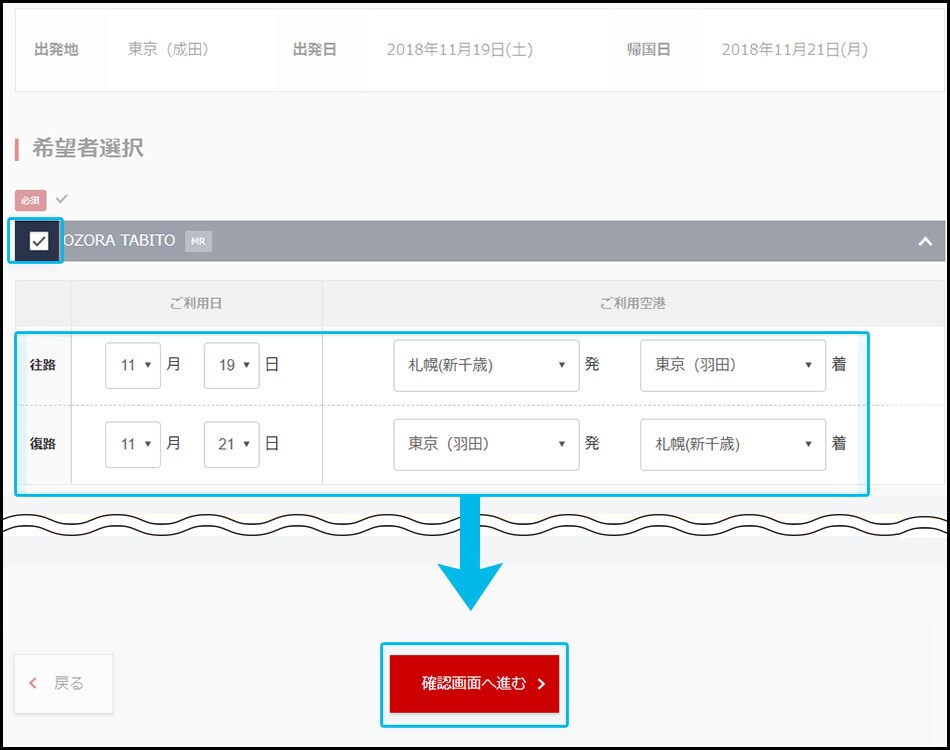Open 復路 arrival airport 札幌(新千歳) dropdown
The image size is (950, 750).
(x=732, y=444)
